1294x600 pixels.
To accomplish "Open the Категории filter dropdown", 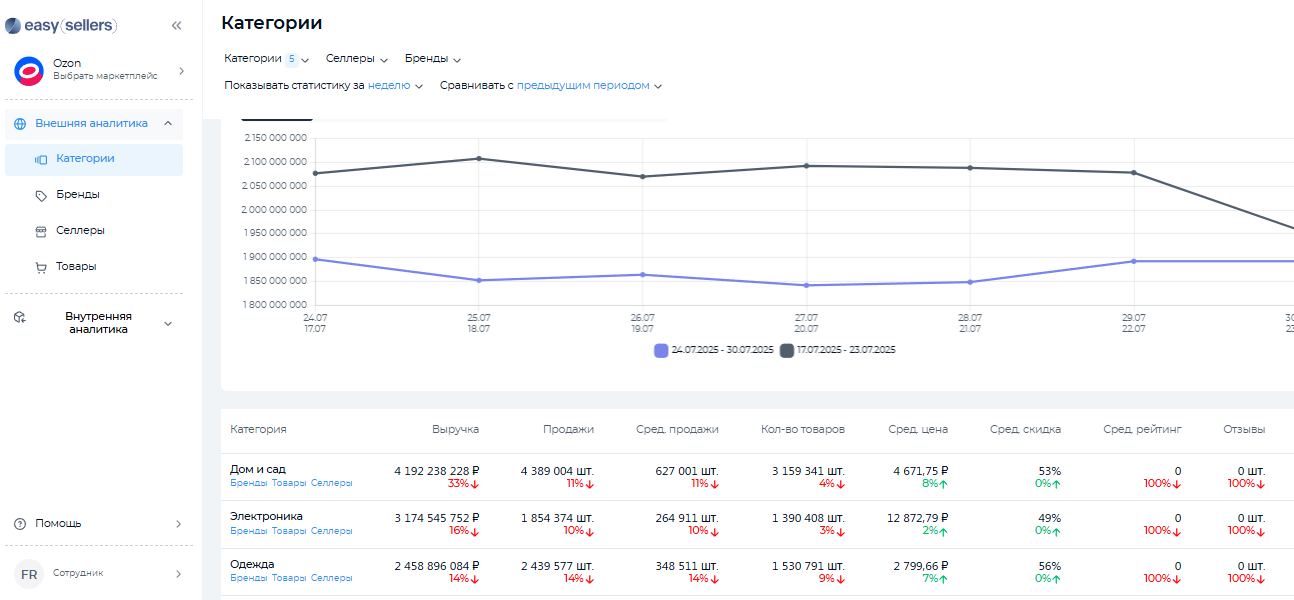I will pos(266,59).
